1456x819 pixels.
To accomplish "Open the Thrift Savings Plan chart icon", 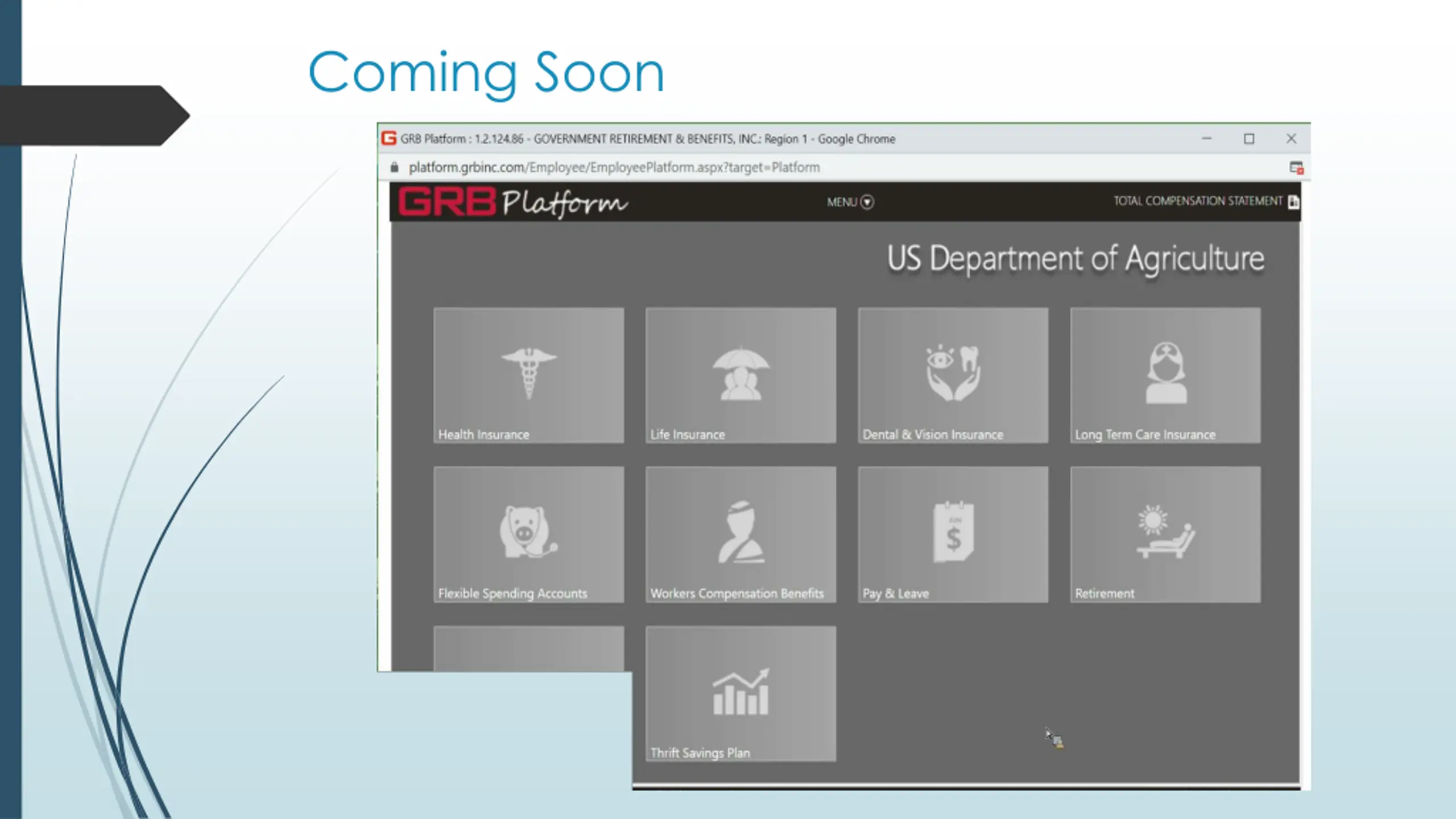I will point(741,692).
